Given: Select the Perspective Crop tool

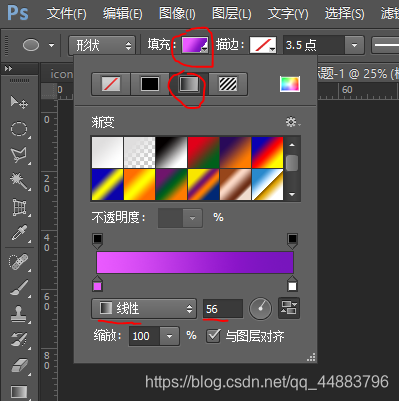Looking at the screenshot, I should (x=19, y=207).
